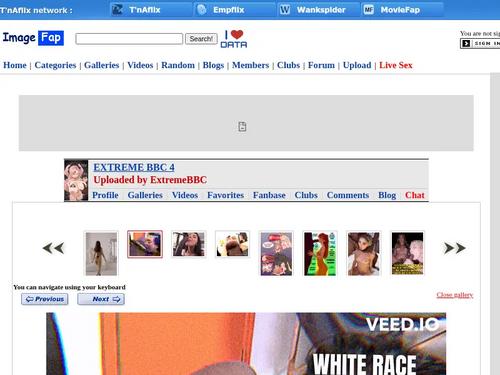The image size is (500, 375).
Task: Switch to the uploader's Profile tab
Action: 105,195
